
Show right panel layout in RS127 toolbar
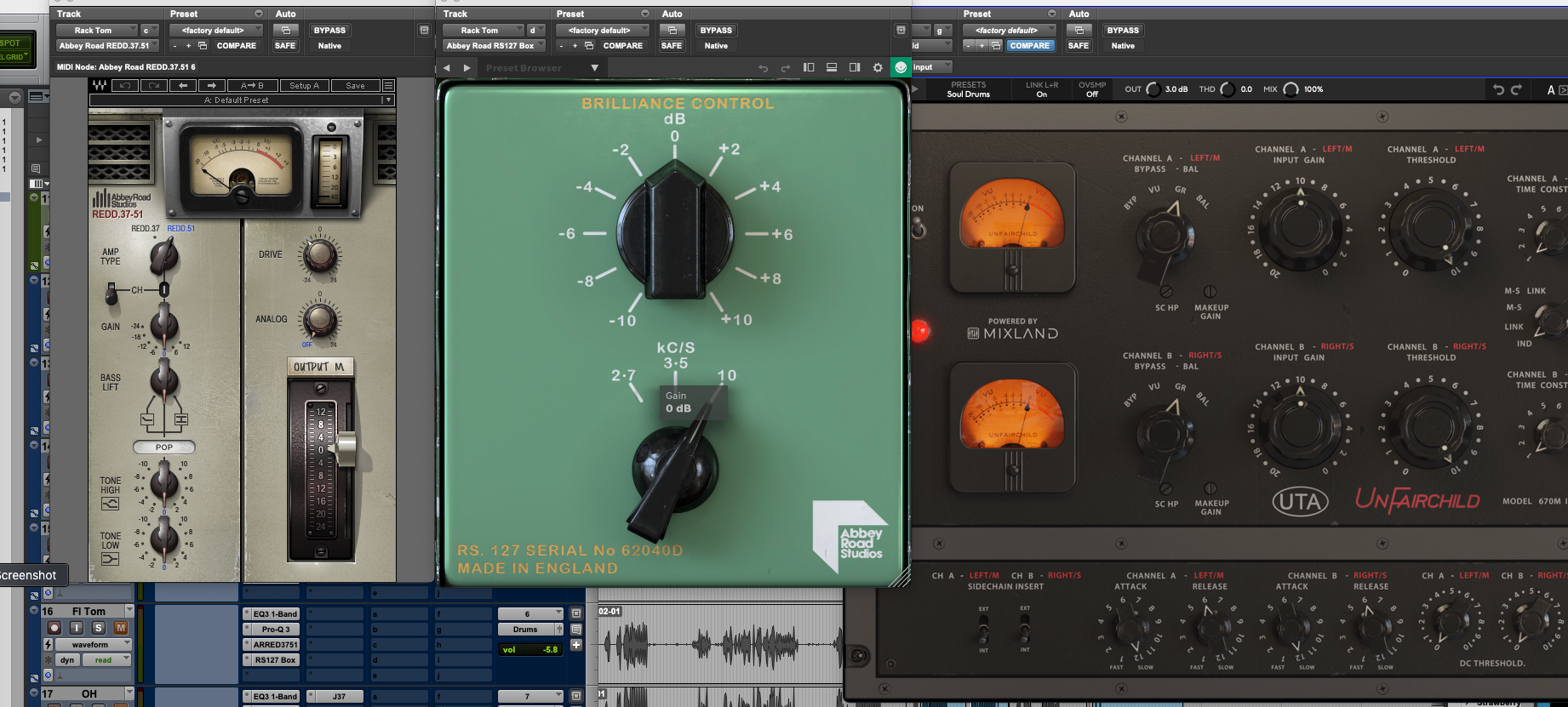(855, 67)
